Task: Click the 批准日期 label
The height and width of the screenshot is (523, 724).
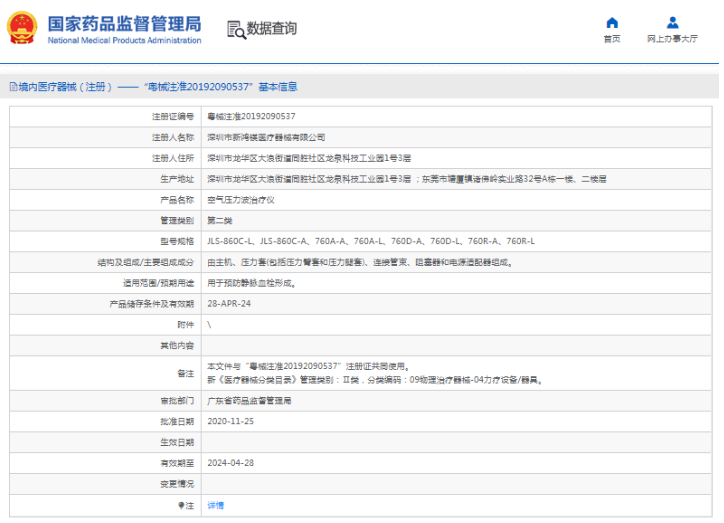Action: (177, 421)
